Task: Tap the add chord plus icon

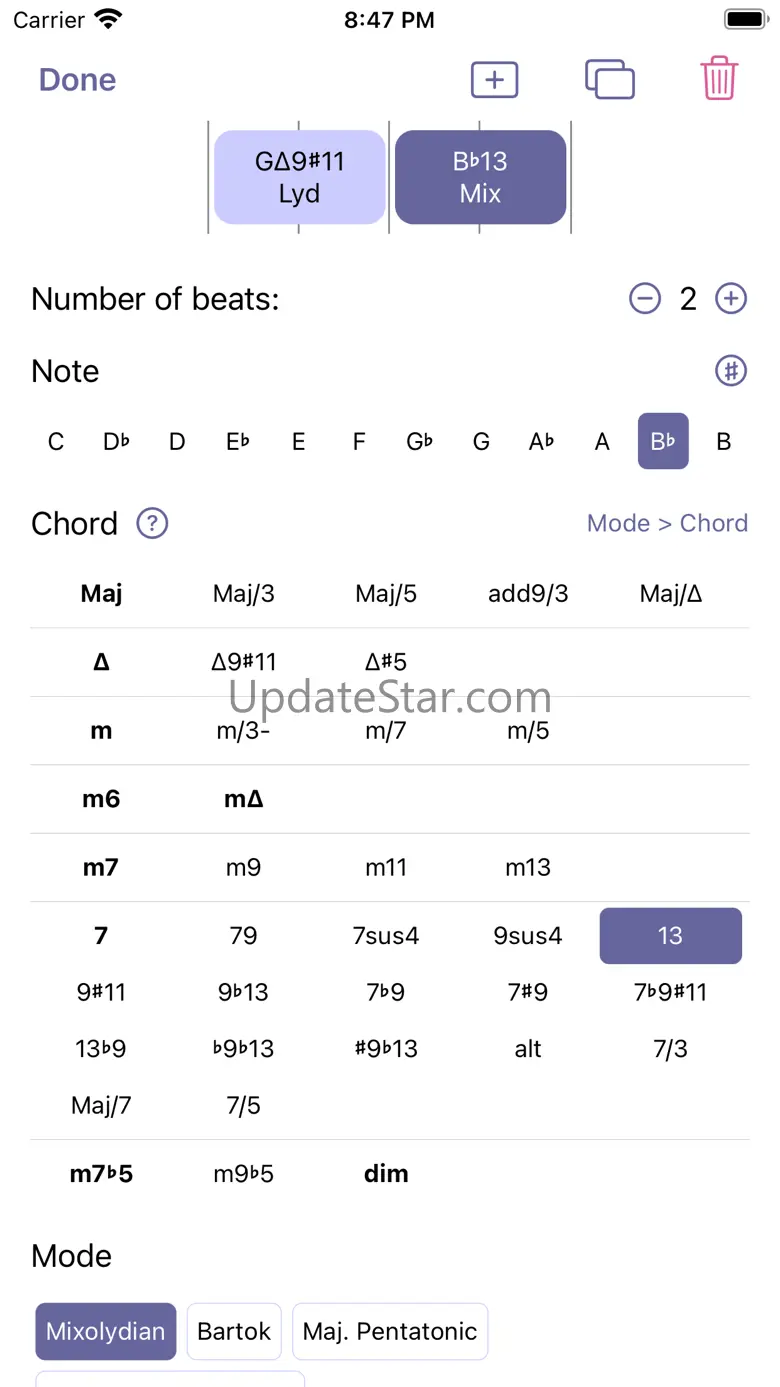Action: [494, 80]
